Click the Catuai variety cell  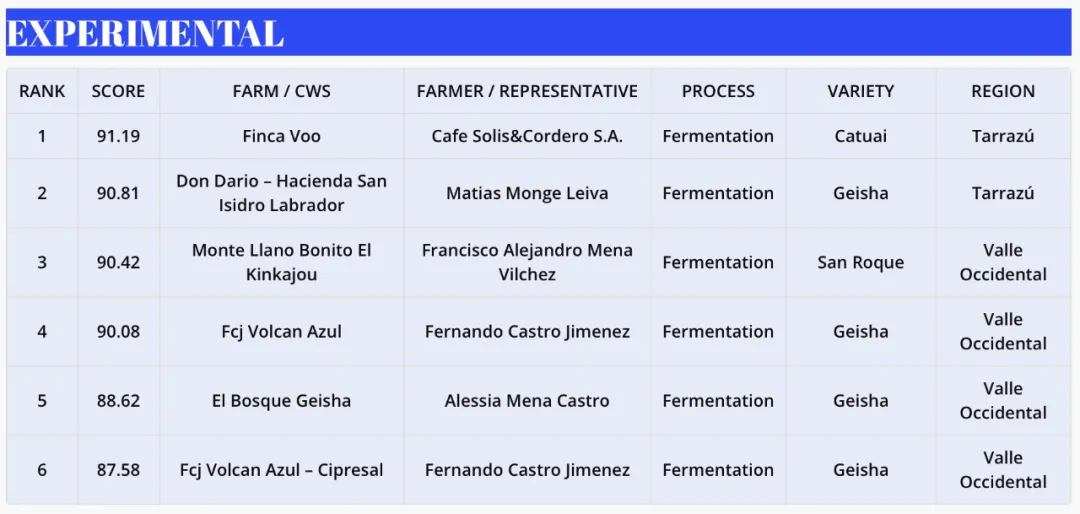click(860, 136)
